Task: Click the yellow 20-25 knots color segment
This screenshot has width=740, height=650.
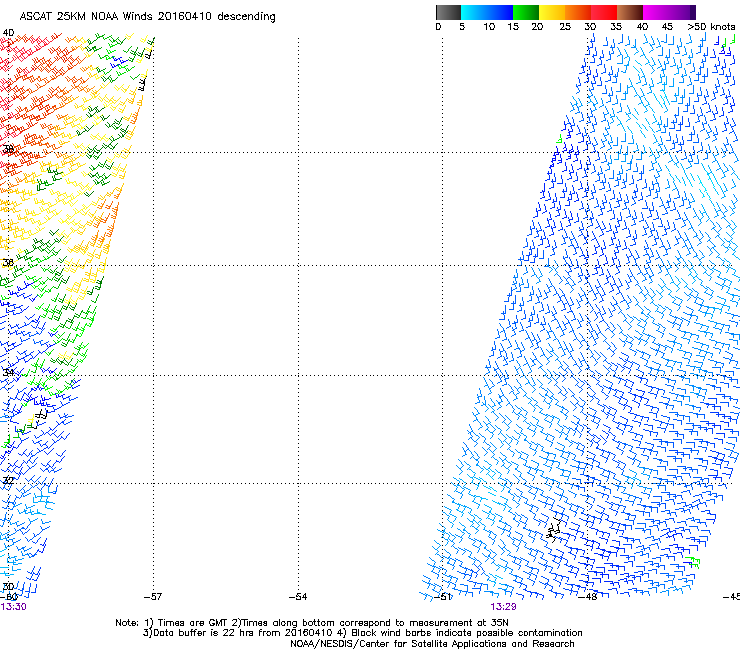Action: [x=552, y=12]
